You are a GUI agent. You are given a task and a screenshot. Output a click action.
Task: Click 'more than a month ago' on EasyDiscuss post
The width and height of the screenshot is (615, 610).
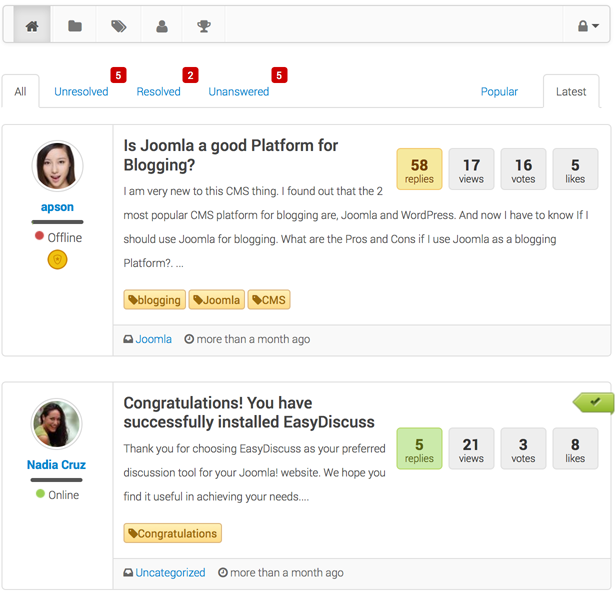pos(287,572)
